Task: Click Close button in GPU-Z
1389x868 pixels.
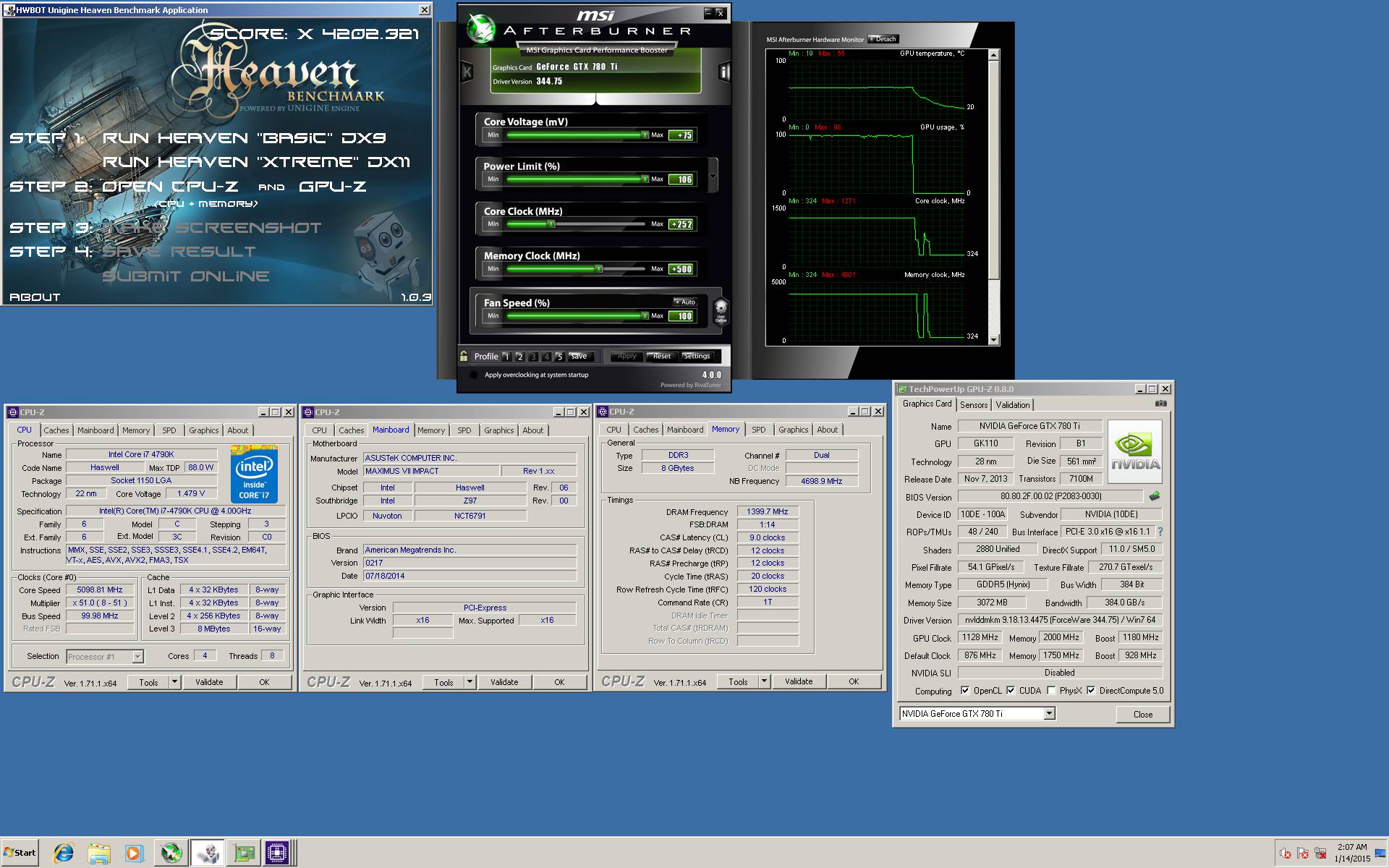Action: pos(1143,714)
